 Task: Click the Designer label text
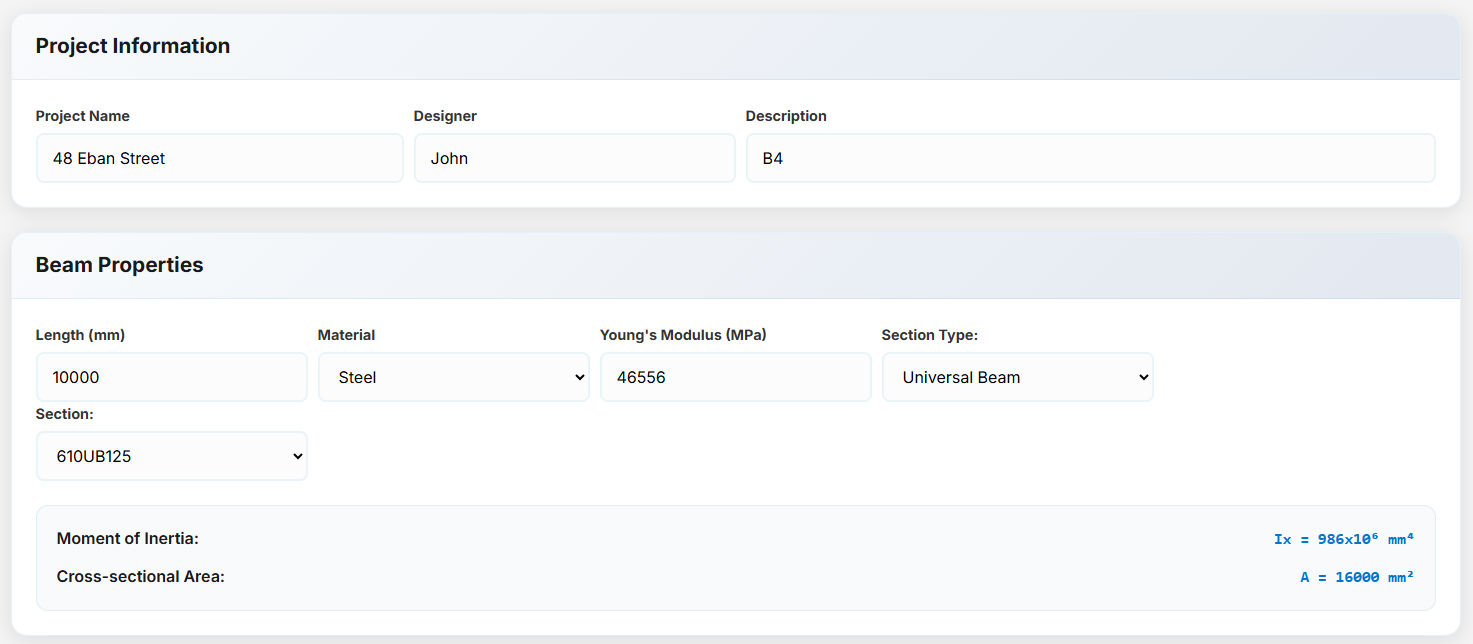[x=445, y=116]
